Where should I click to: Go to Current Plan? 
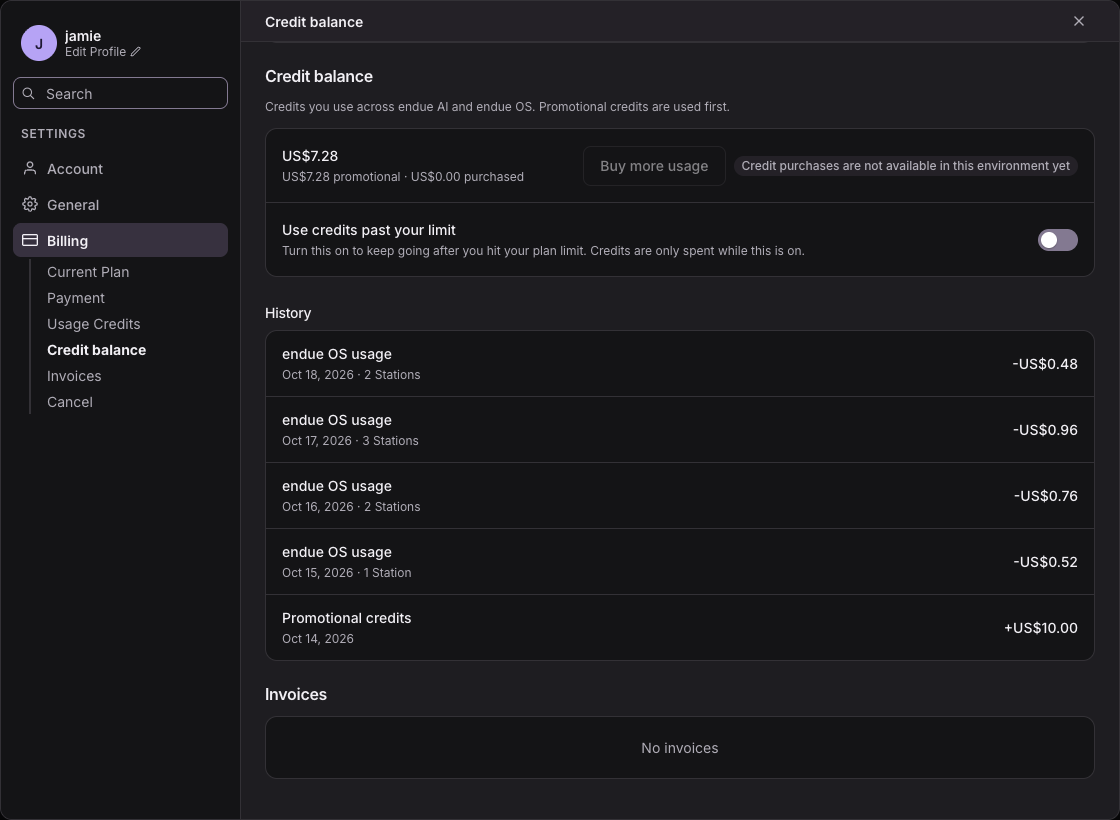(x=88, y=272)
